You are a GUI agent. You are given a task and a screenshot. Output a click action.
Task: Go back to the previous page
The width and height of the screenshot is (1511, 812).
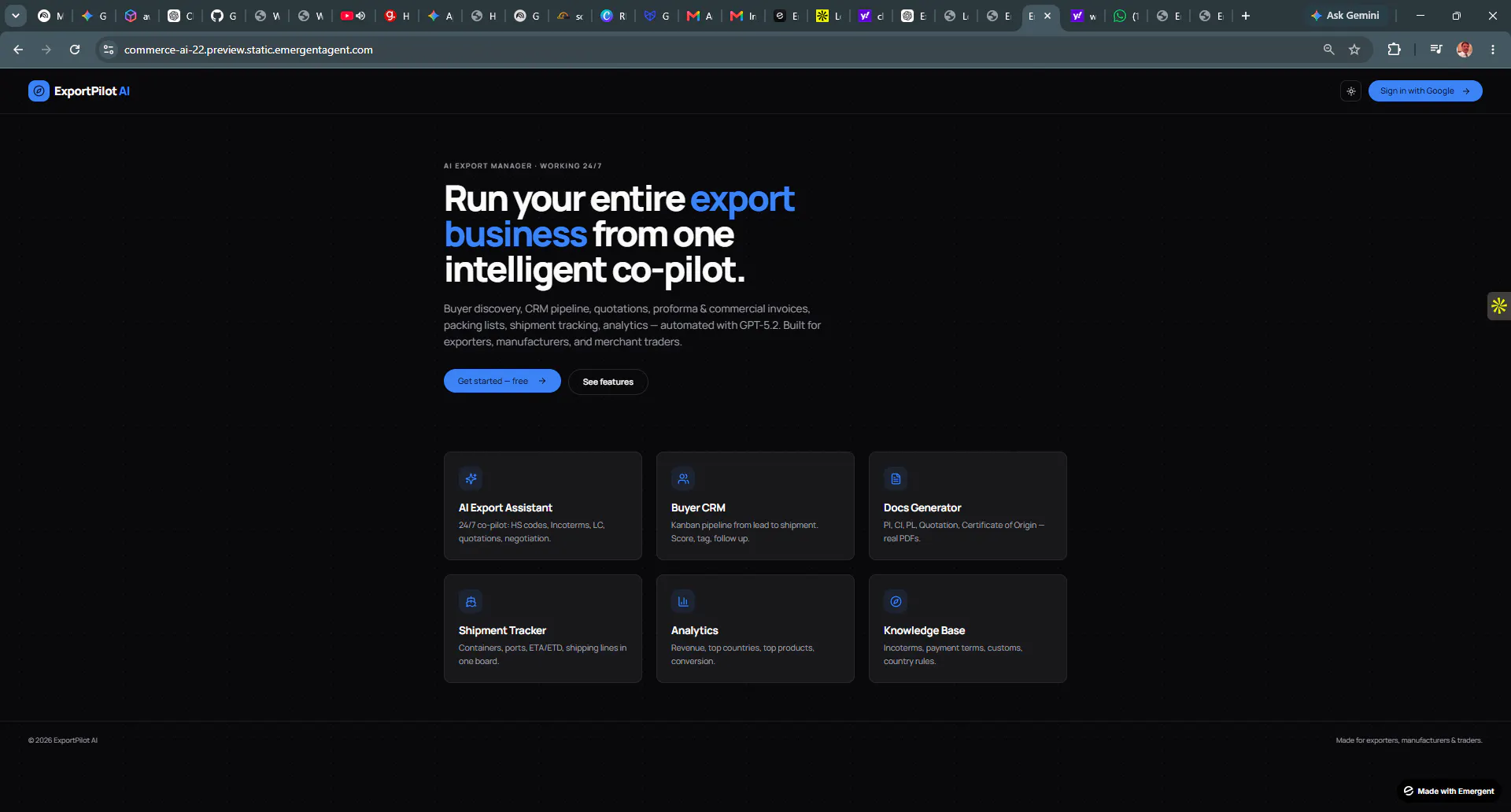pos(18,50)
